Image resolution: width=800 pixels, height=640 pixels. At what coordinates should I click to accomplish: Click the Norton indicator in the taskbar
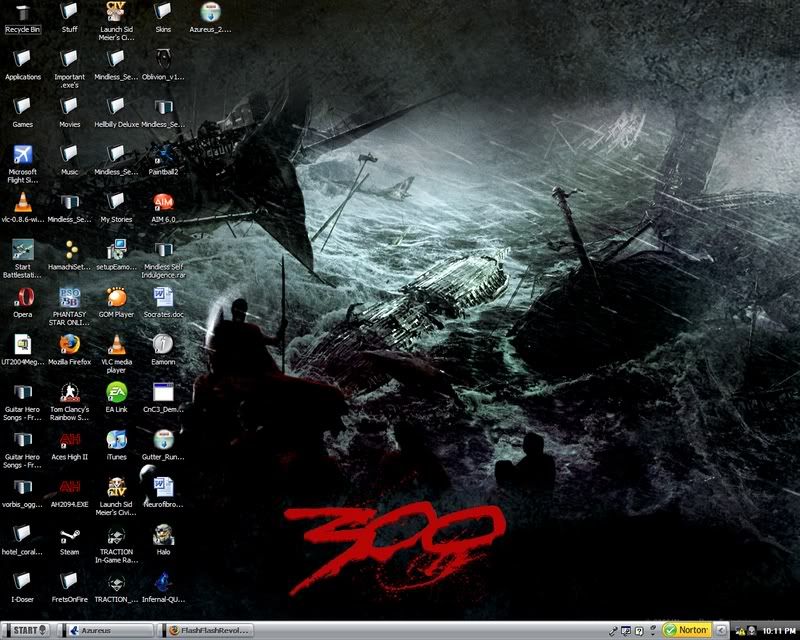[x=687, y=630]
